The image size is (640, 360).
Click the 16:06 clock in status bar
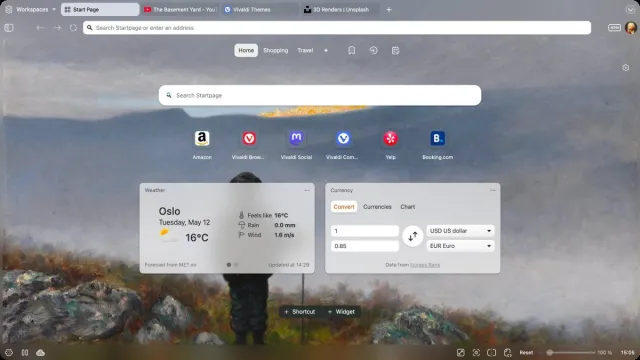[627, 353]
